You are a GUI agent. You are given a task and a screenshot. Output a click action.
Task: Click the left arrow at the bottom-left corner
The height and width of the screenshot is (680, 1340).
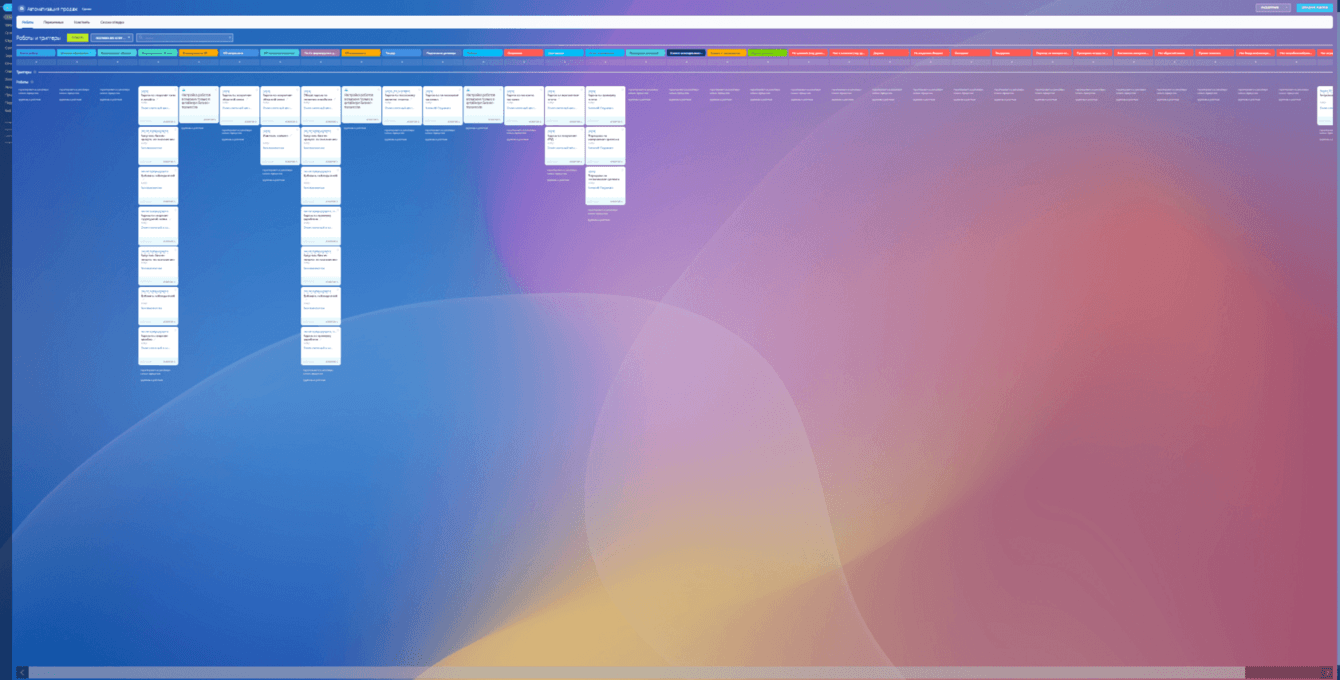pos(22,673)
